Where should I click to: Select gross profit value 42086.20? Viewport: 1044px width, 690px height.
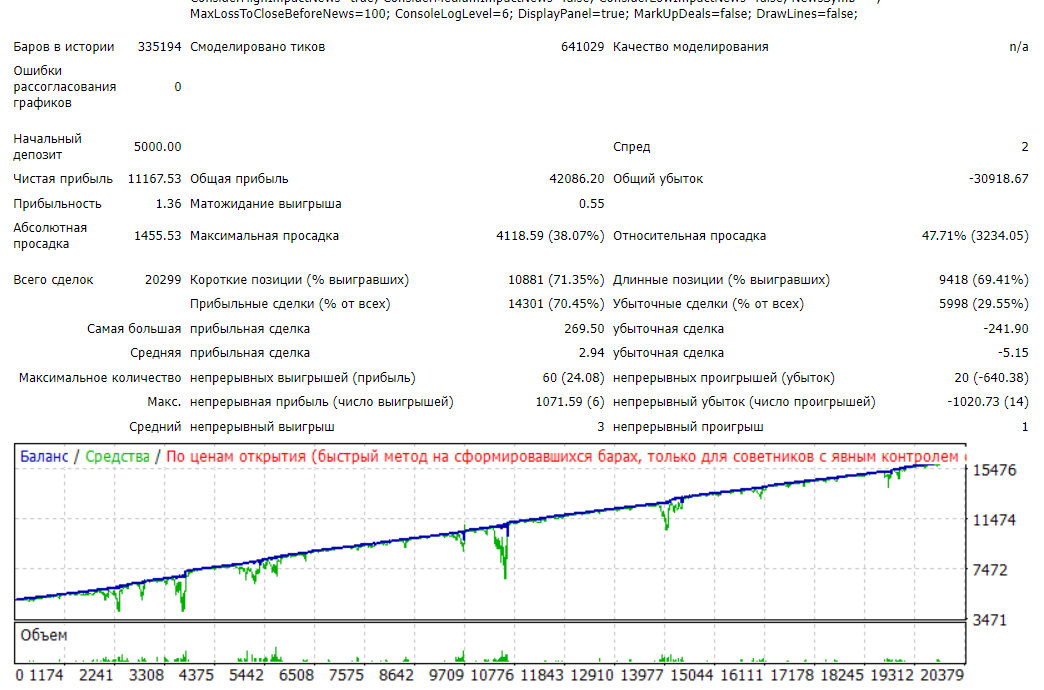[577, 179]
